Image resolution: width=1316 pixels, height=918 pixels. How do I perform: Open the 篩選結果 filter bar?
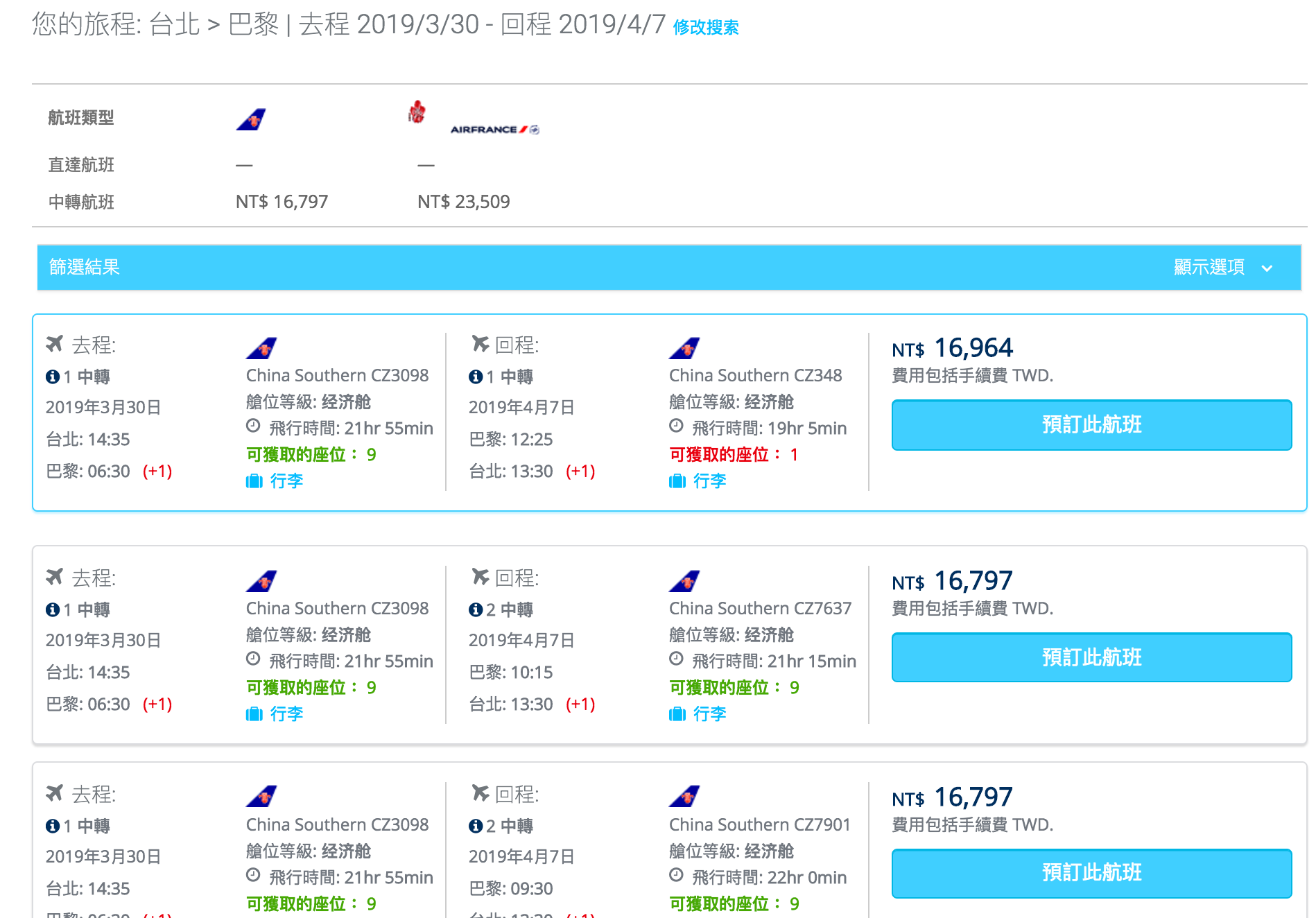85,268
